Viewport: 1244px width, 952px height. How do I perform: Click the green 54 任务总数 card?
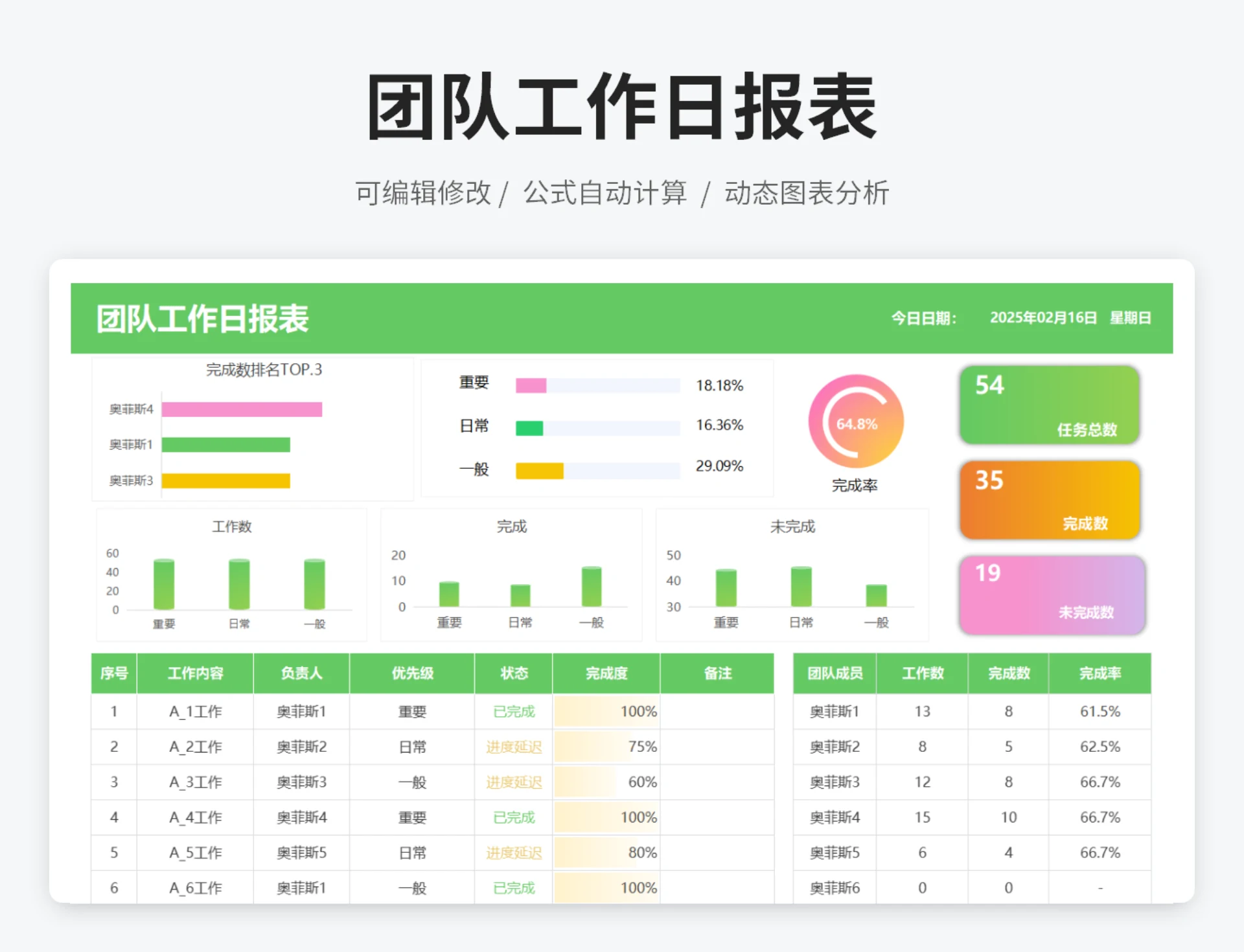pos(1050,405)
